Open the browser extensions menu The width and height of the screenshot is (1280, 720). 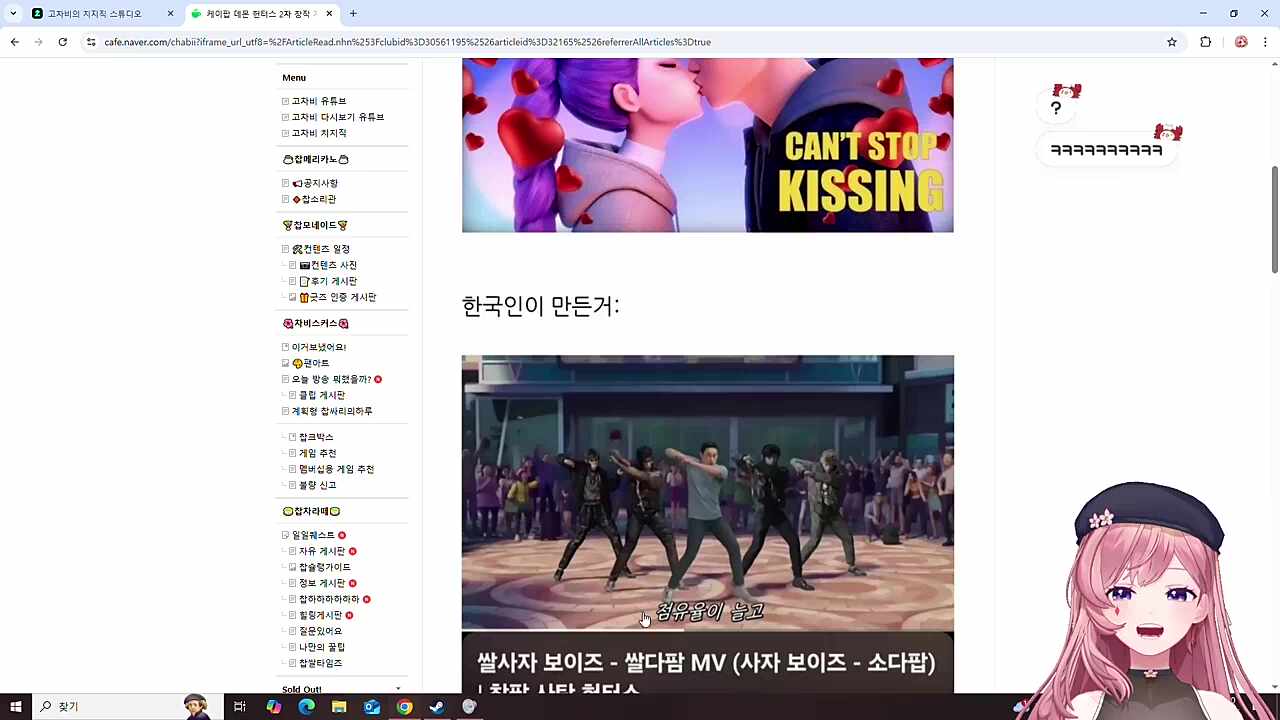1205,42
